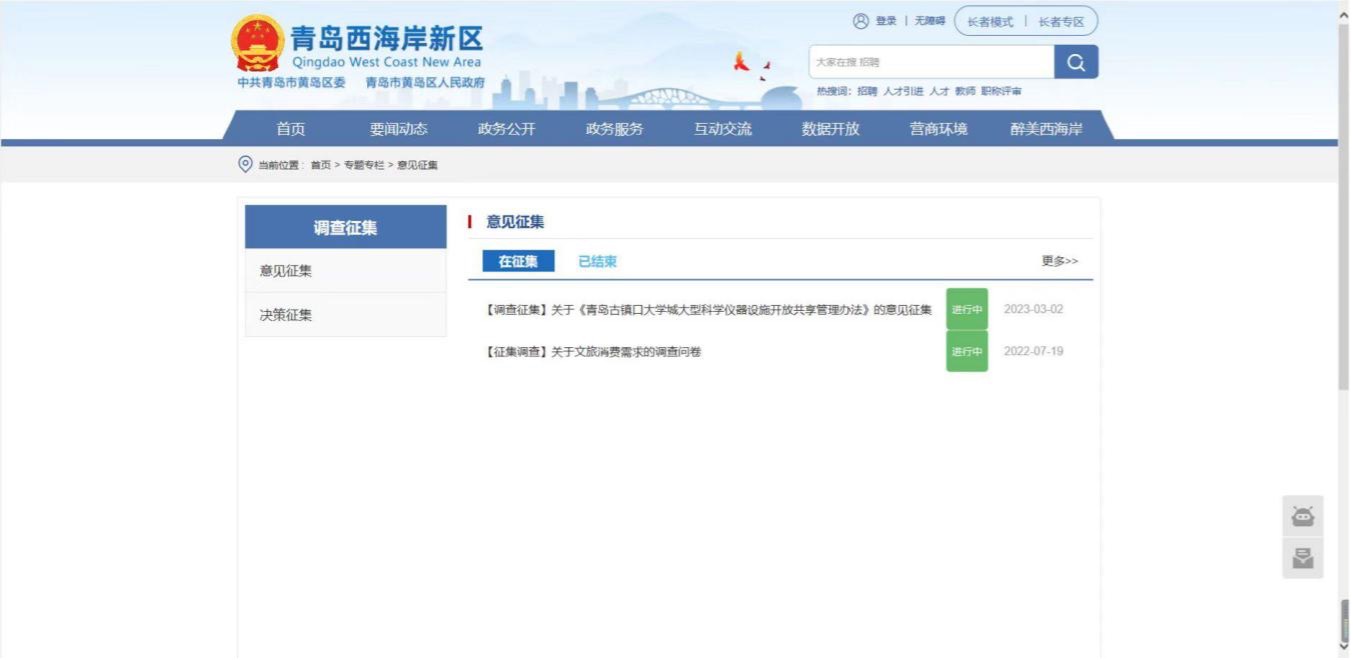
Task: Open the 互动交流 navigation menu
Action: tap(722, 129)
